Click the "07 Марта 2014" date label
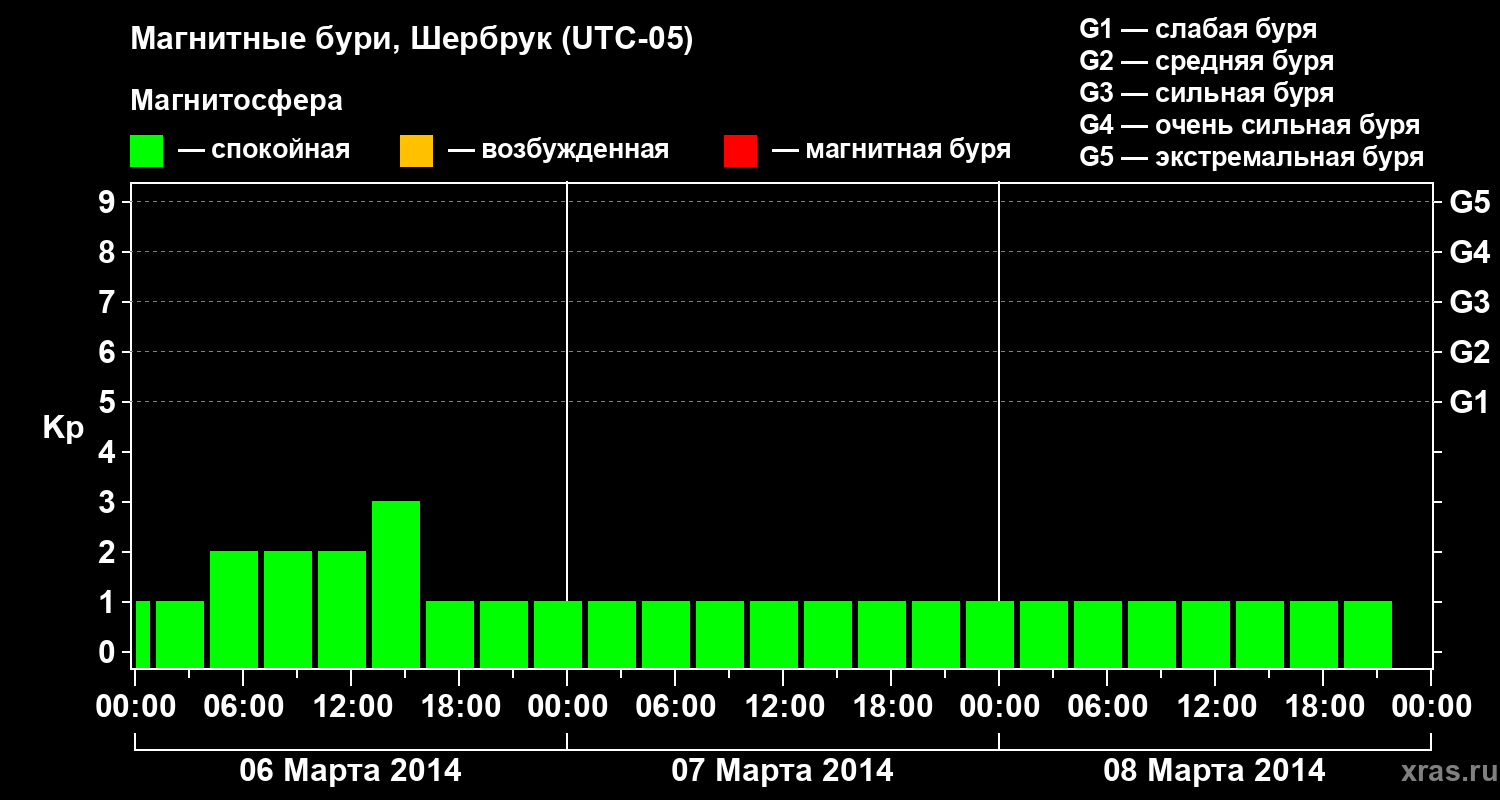 782,771
